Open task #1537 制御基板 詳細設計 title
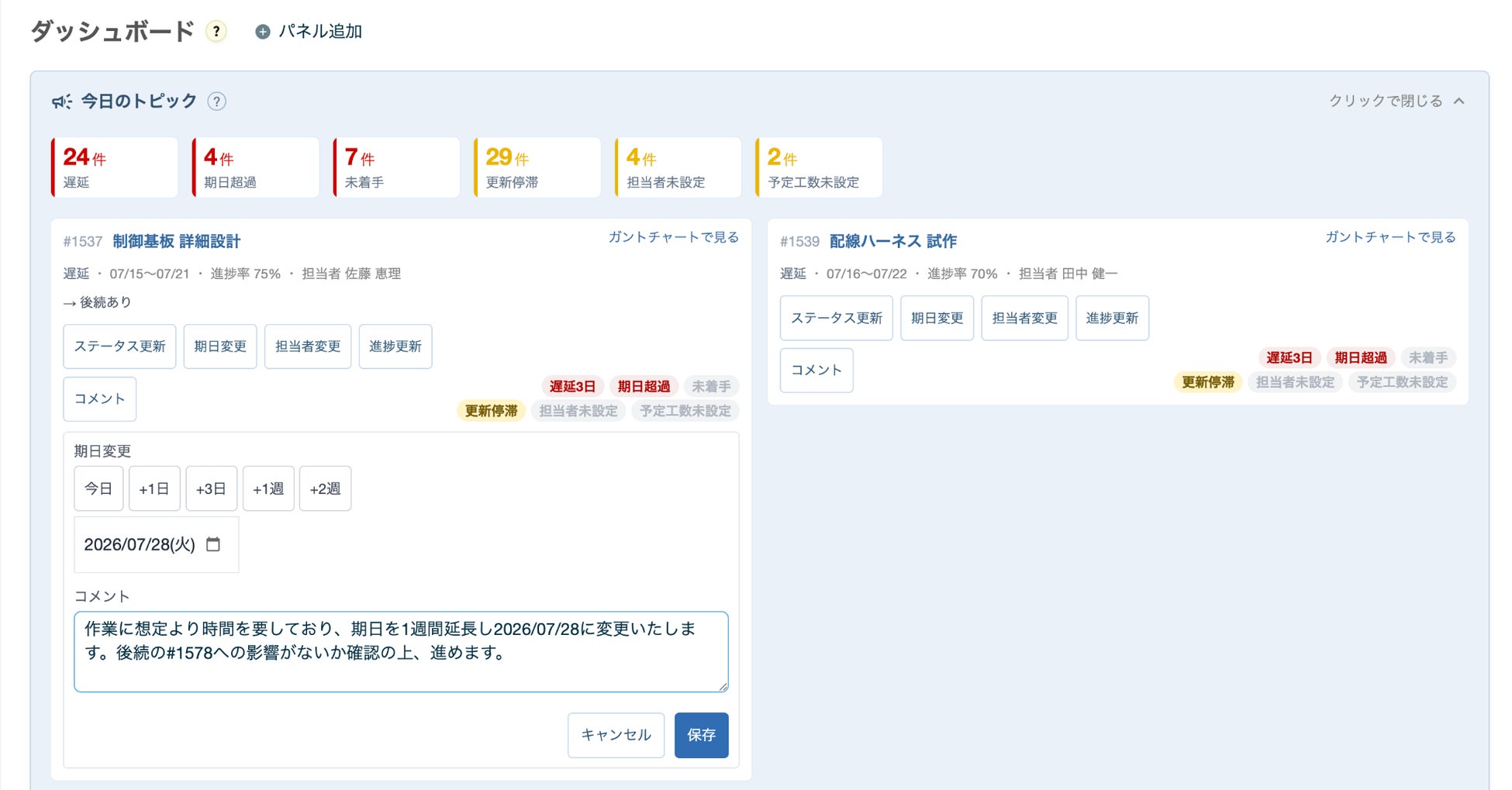The image size is (1512, 790). (177, 241)
